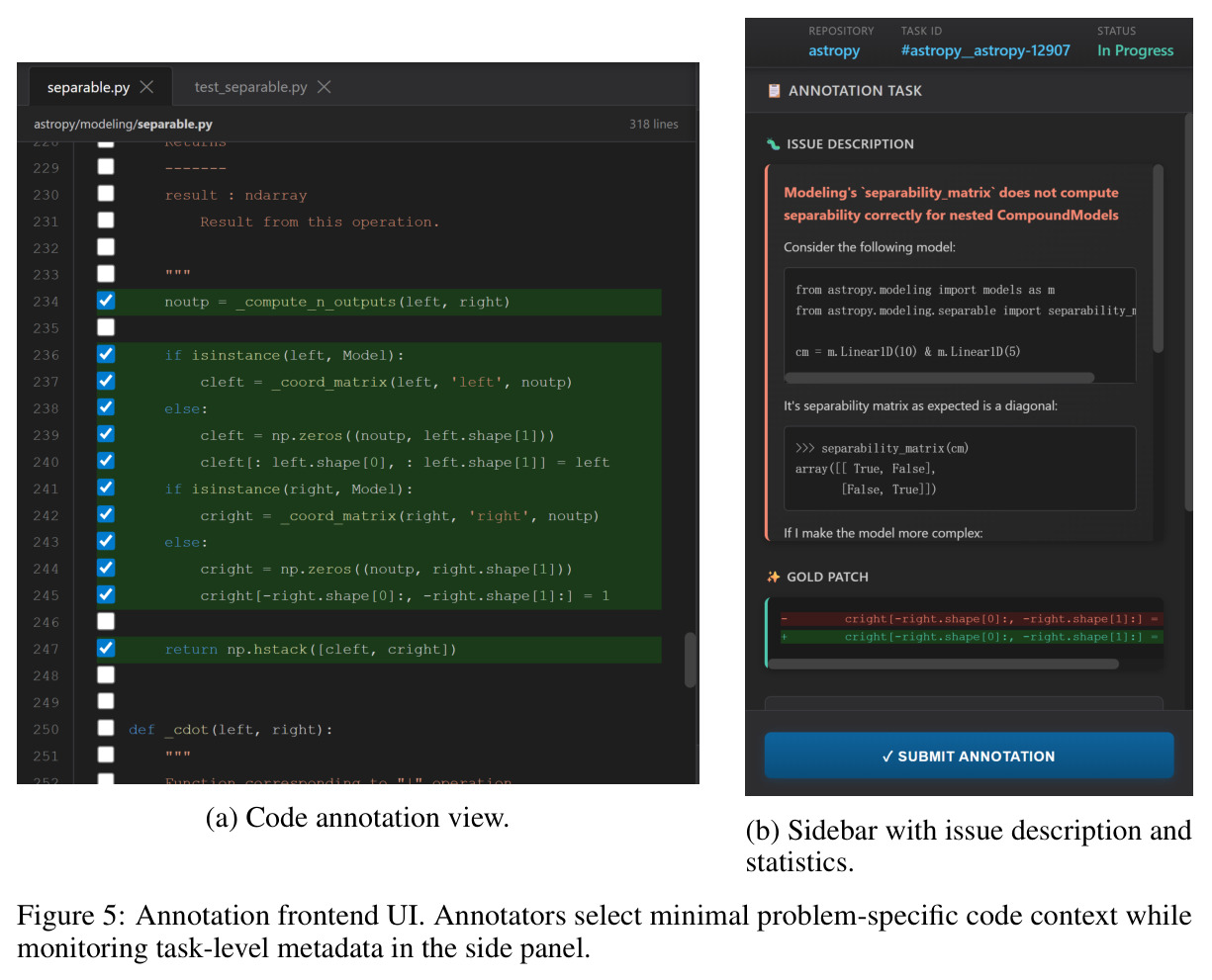Uncheck line 234 noutp checkbox
The height and width of the screenshot is (980, 1212).
coord(106,301)
